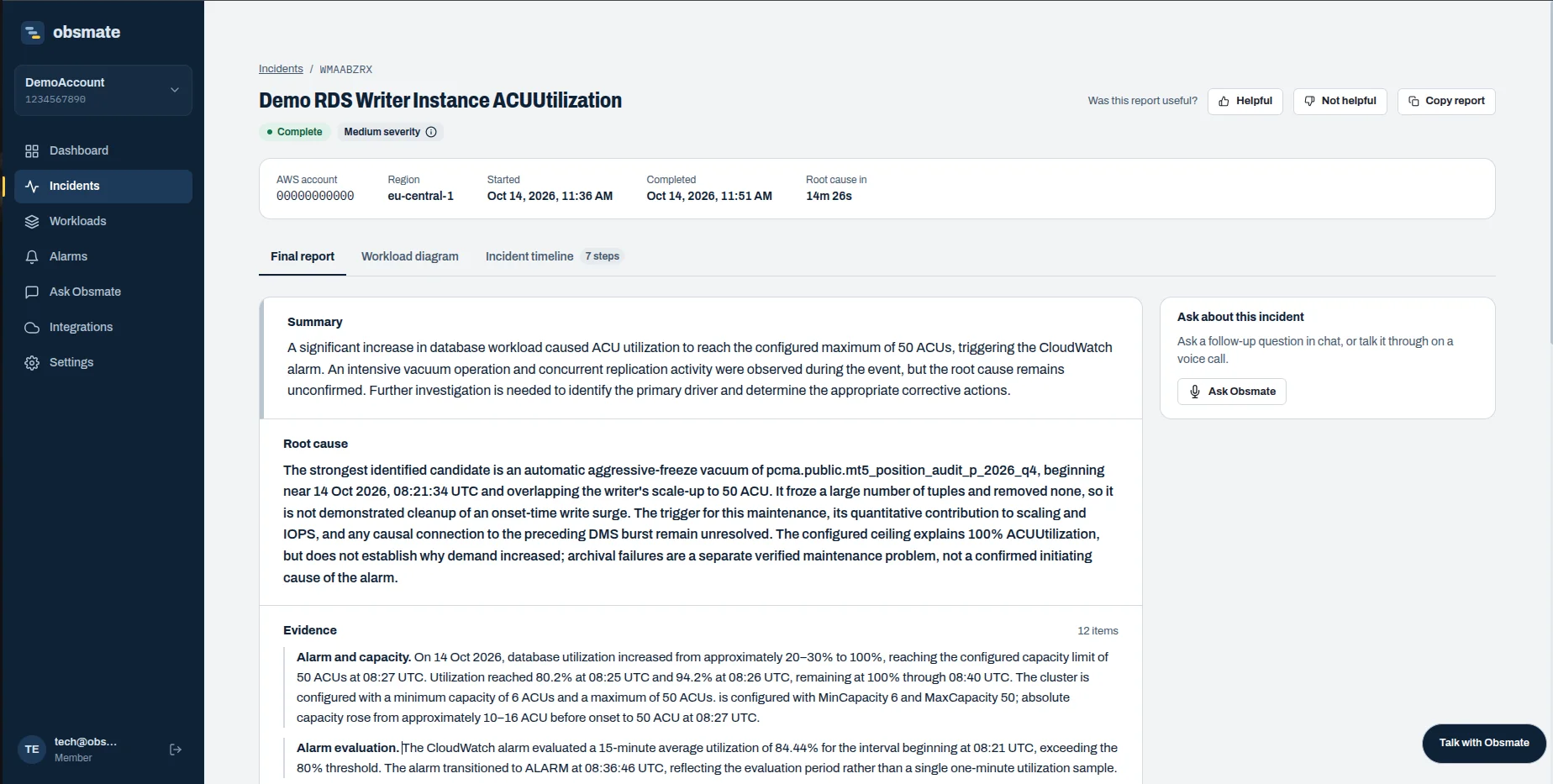Click the Complete status badge
Image resolution: width=1553 pixels, height=784 pixels.
tap(294, 132)
